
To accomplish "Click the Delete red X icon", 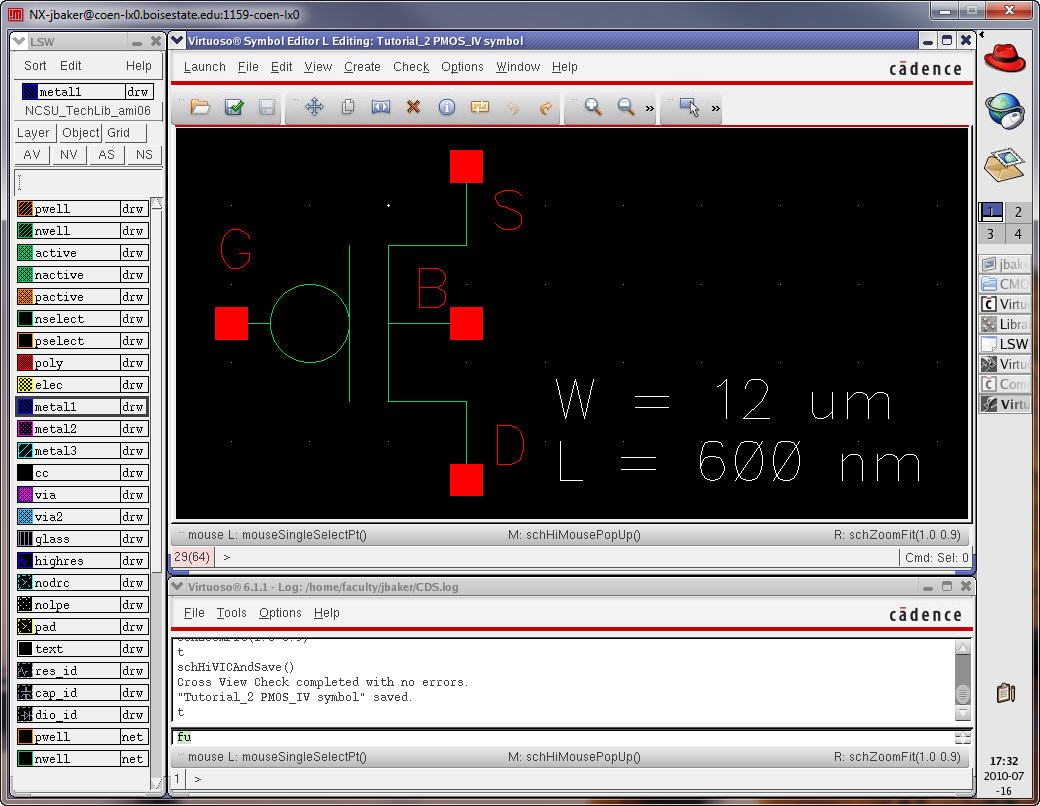I will pyautogui.click(x=413, y=107).
